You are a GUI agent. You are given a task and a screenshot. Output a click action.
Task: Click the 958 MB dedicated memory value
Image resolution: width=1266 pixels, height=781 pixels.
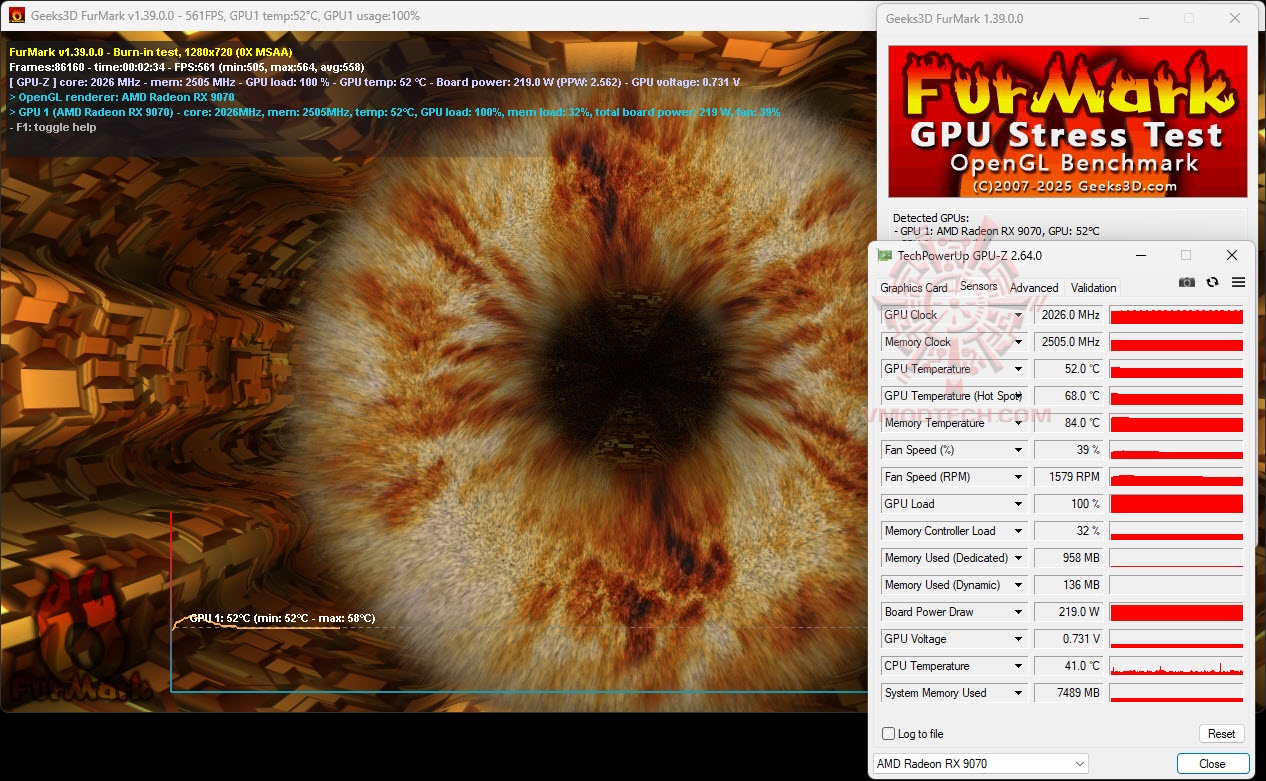click(1068, 558)
